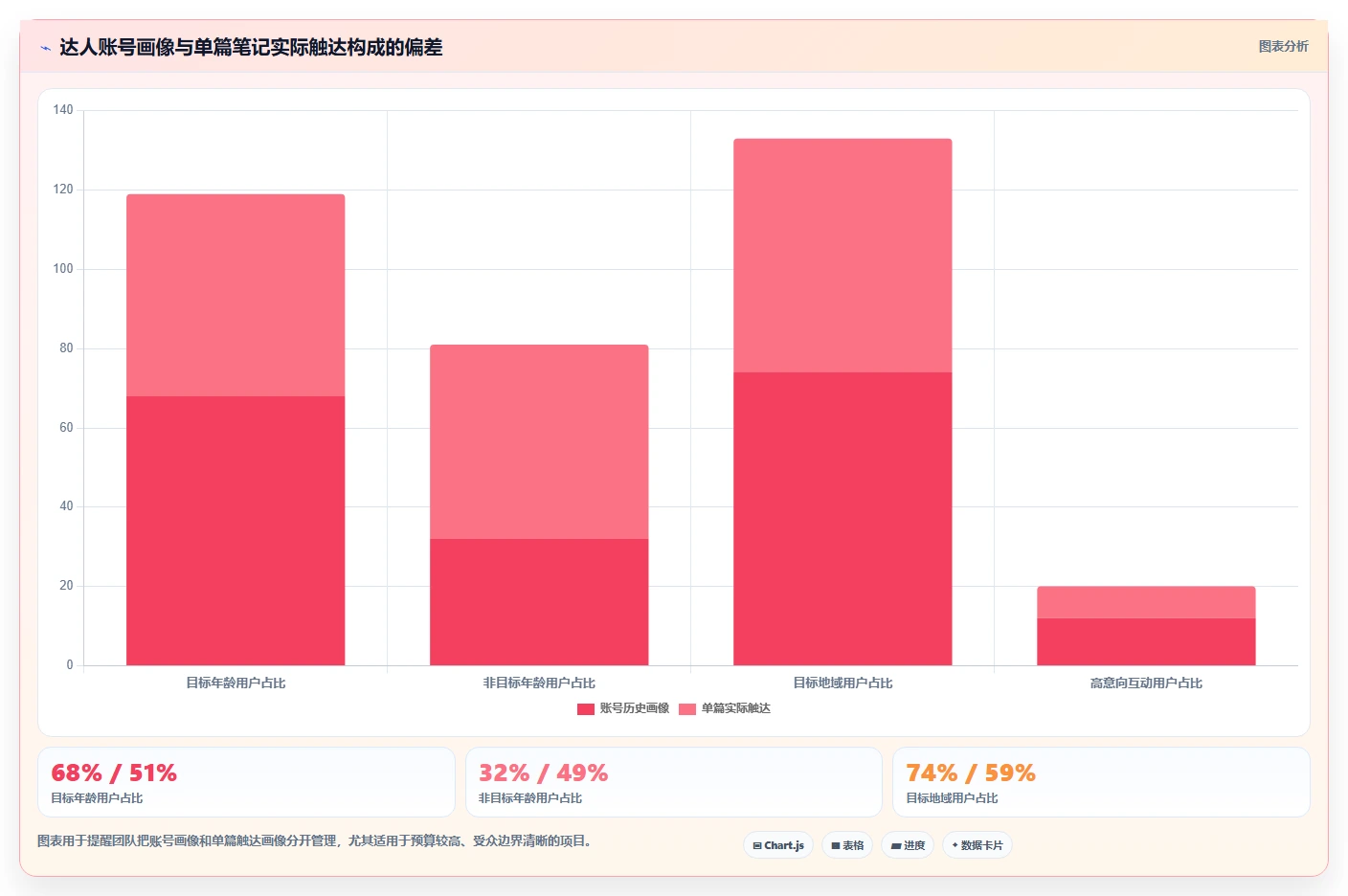Click the 非目标年龄用户占比 x-axis label

539,683
